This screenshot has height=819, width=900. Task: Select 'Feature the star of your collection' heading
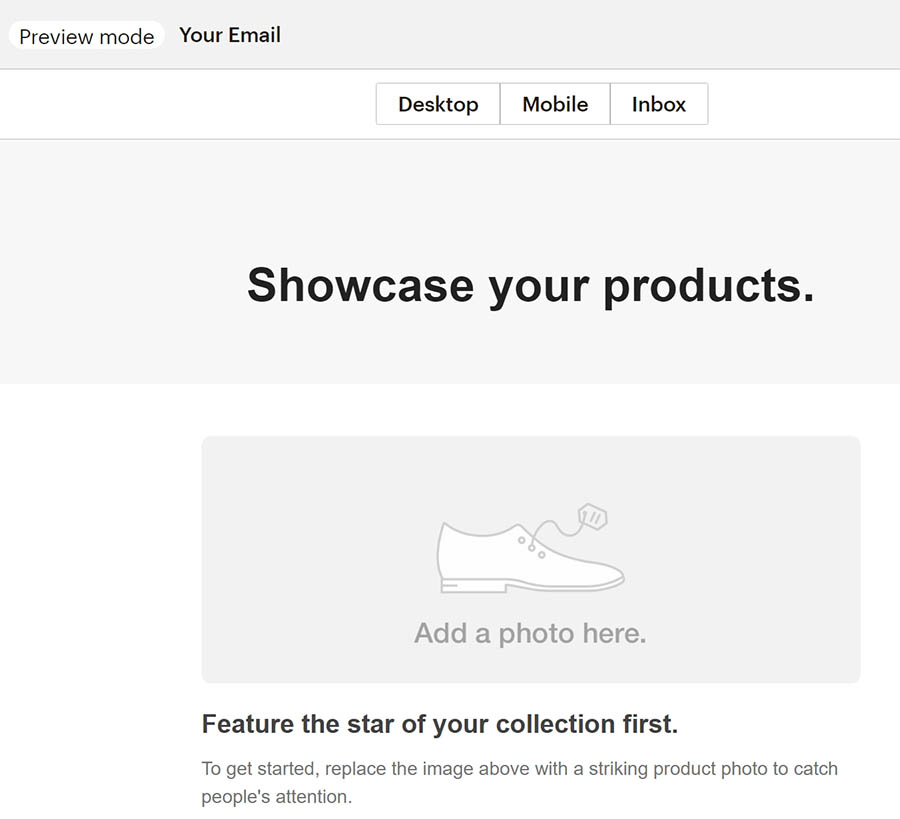pos(440,724)
